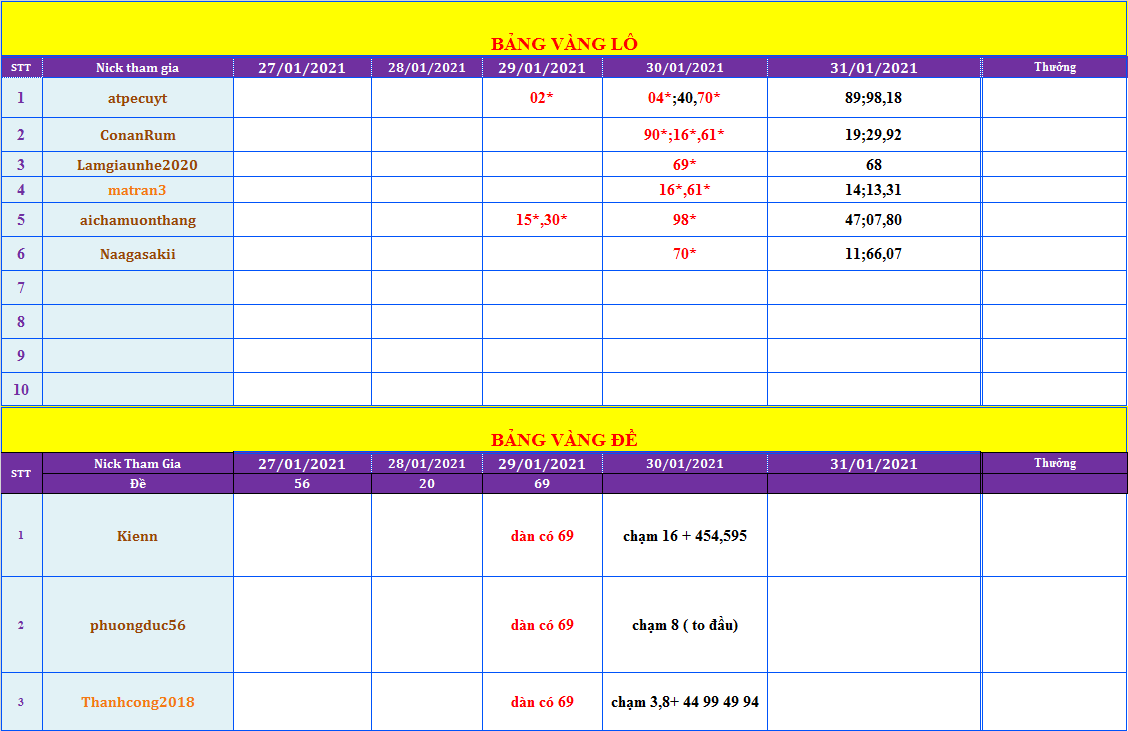Select 'Nick Tham Gia' header in Đề table
The height and width of the screenshot is (731, 1128).
coord(137,463)
